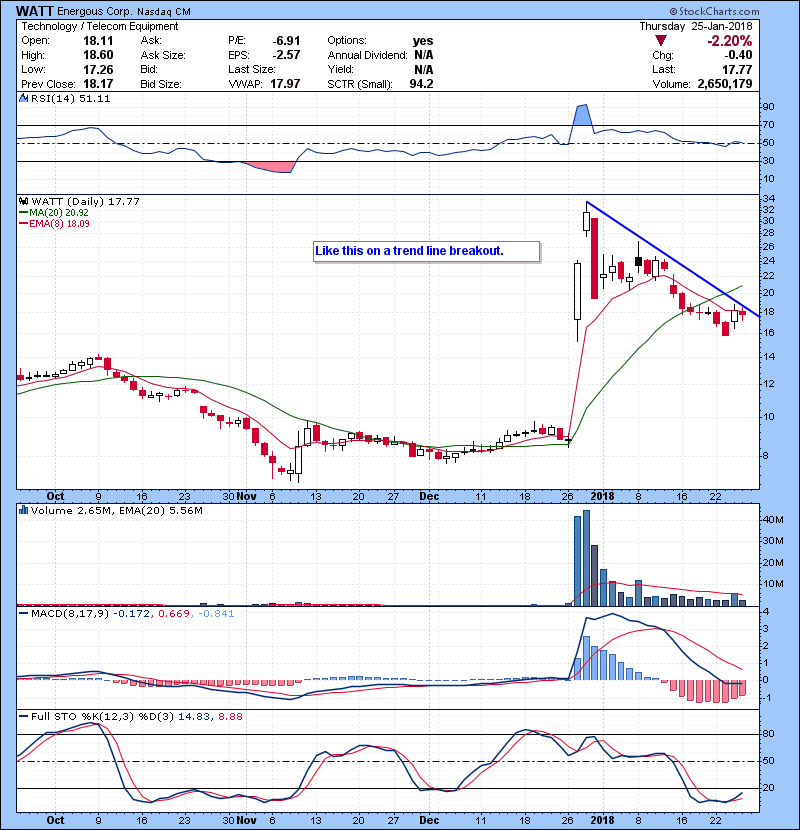Click the tallest volume bar
Screen dimensions: 800x830
click(x=586, y=558)
